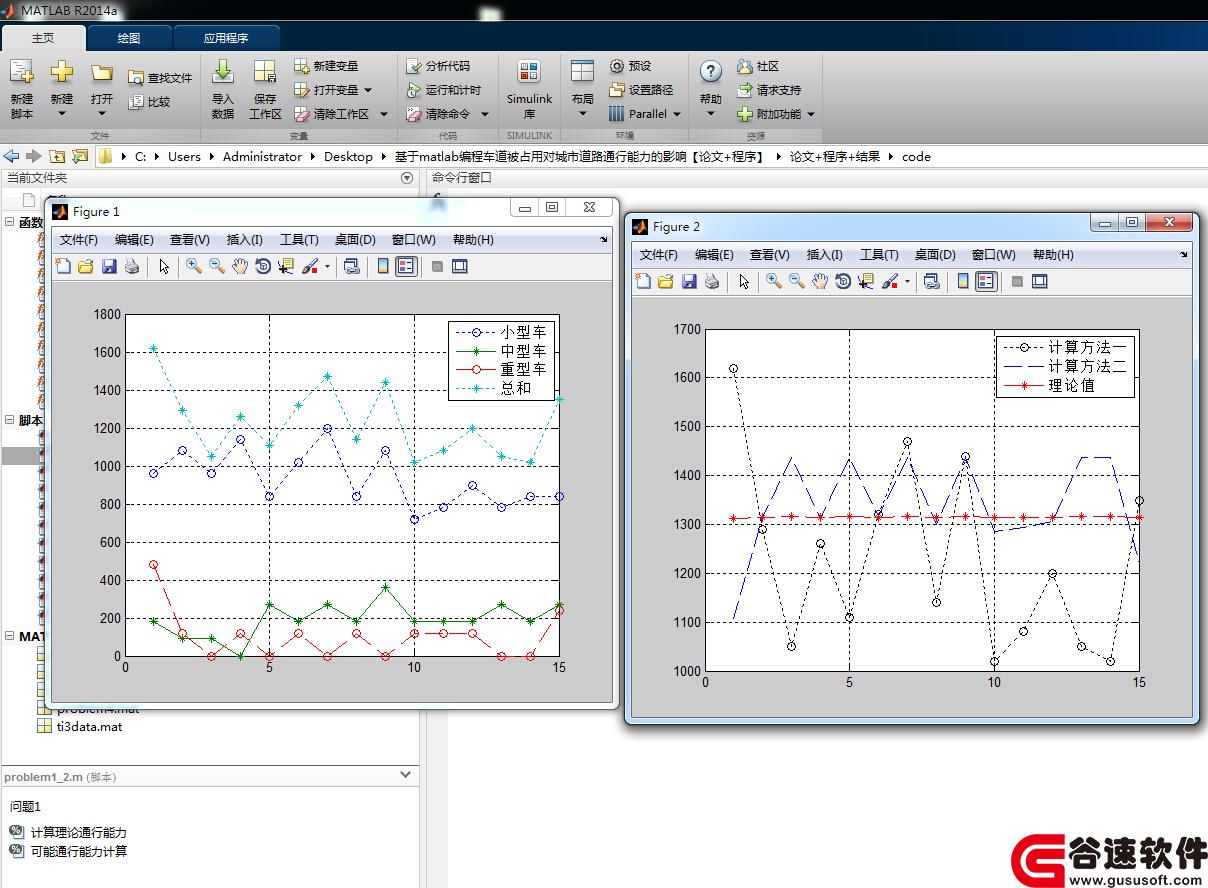
Task: Select Rotate 3D tool in Figure 1
Action: pyautogui.click(x=263, y=266)
